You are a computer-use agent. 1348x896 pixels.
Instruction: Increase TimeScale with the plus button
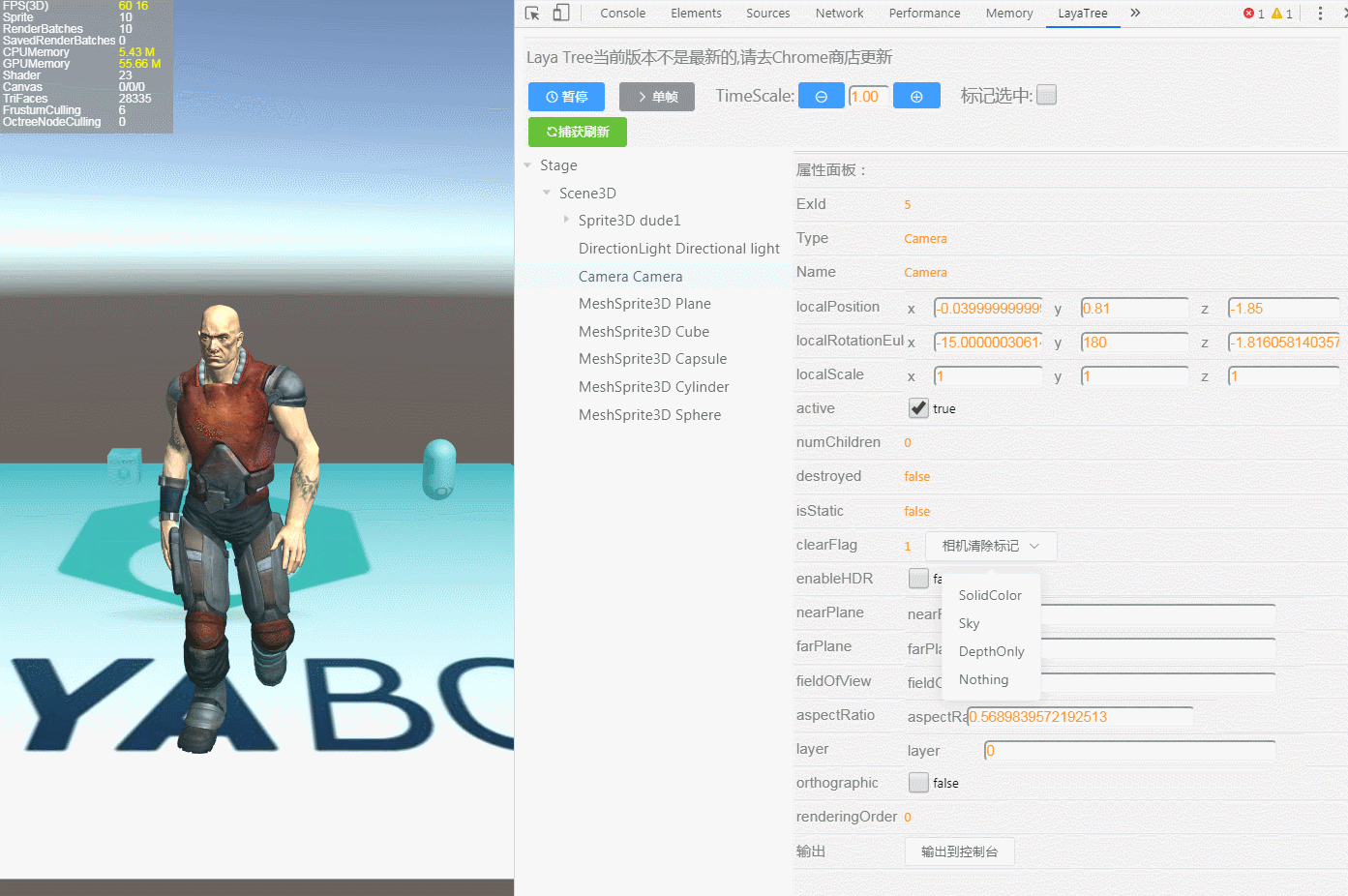coord(916,96)
